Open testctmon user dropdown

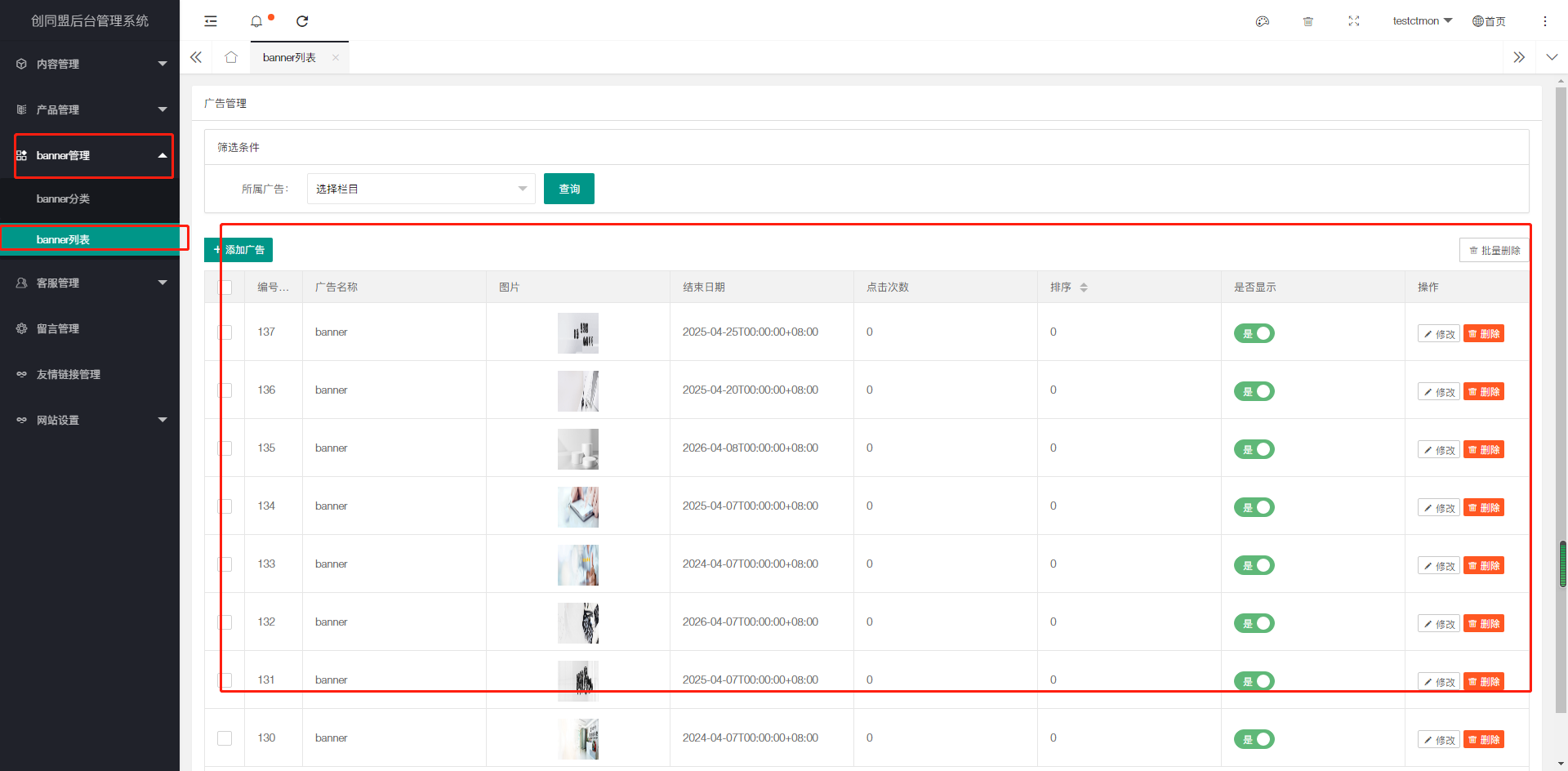pyautogui.click(x=1422, y=21)
